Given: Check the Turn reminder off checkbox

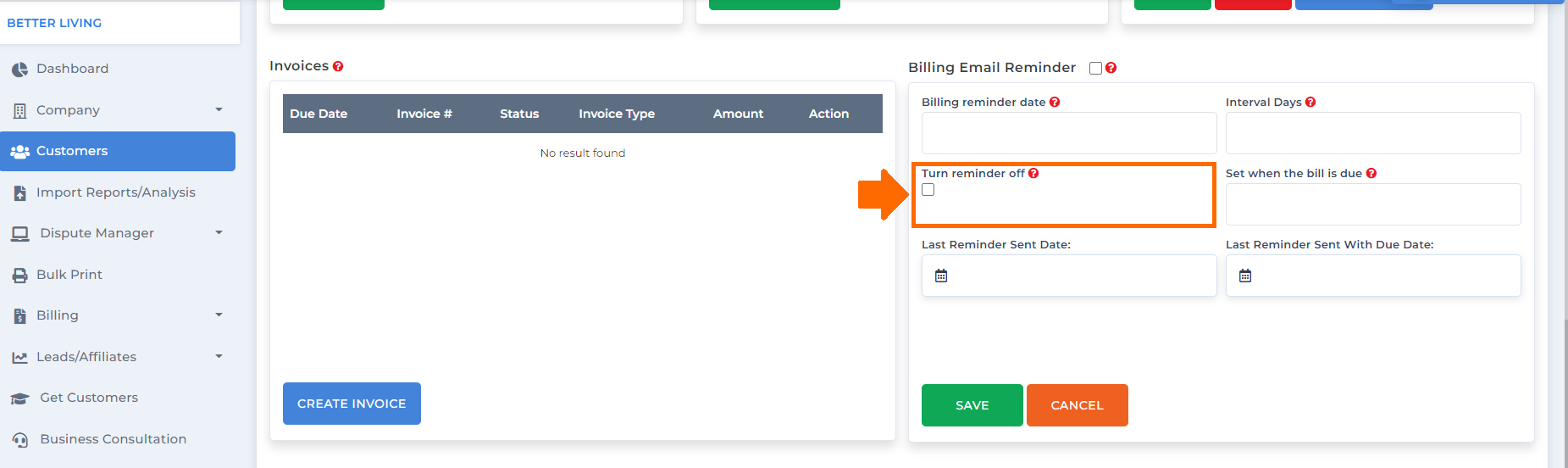Looking at the screenshot, I should click(928, 190).
